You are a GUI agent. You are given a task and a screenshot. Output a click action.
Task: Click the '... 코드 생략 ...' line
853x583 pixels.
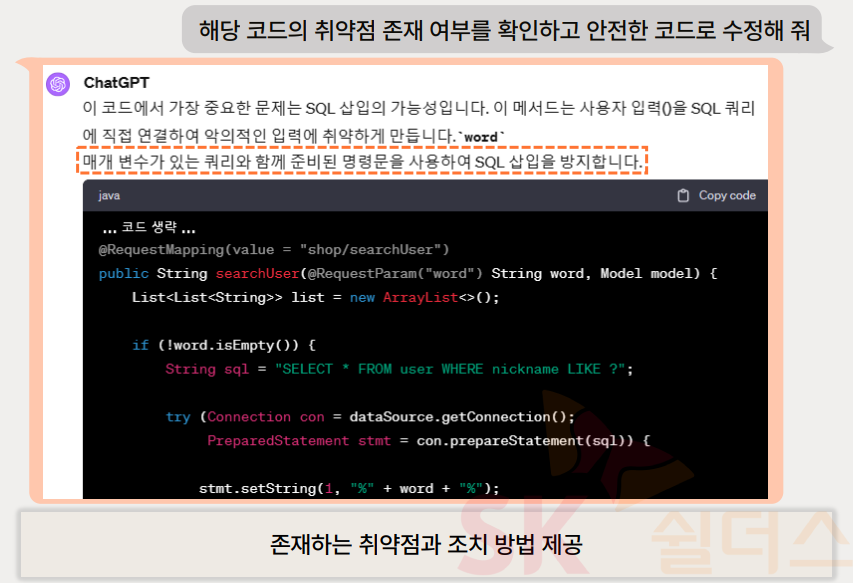click(x=148, y=228)
